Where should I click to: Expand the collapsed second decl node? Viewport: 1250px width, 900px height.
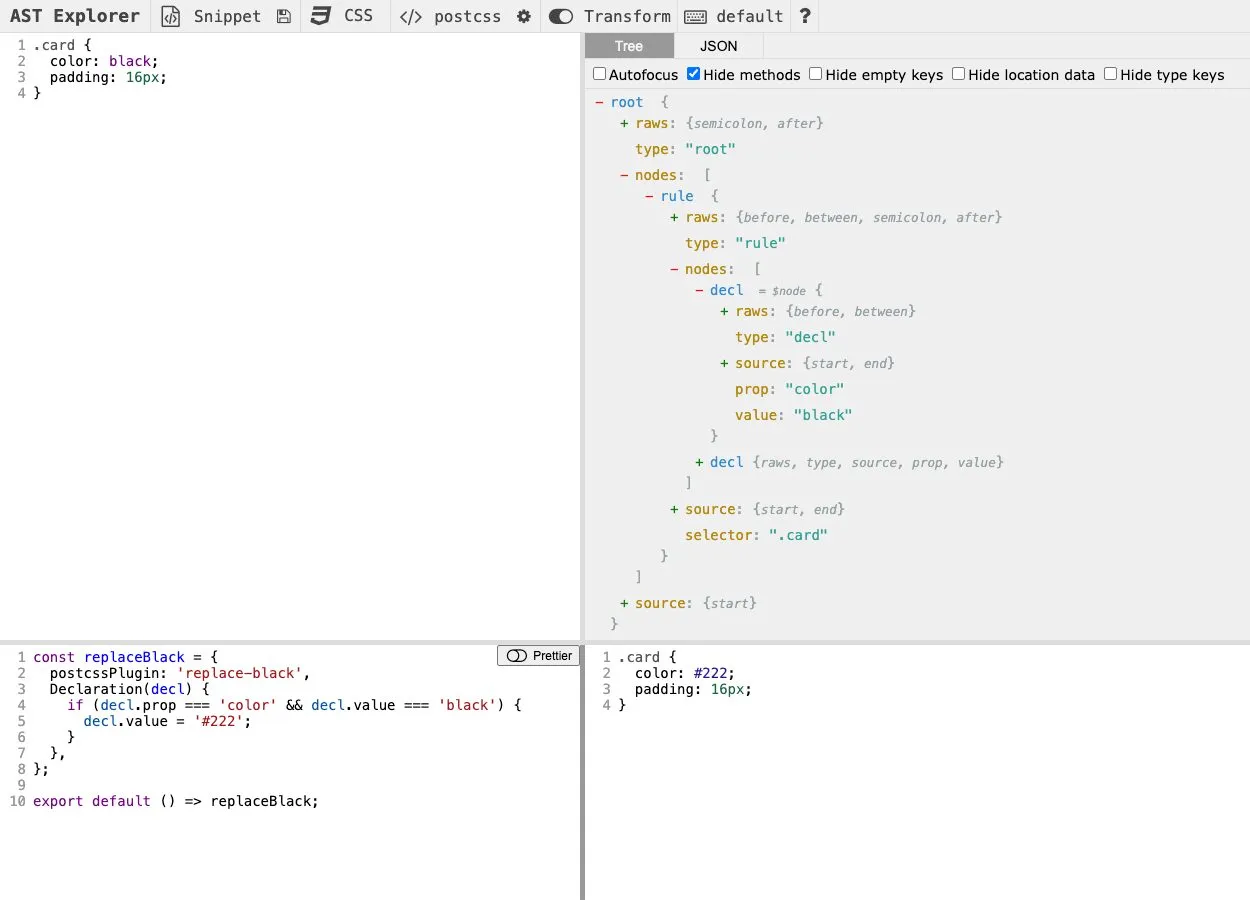pos(699,462)
